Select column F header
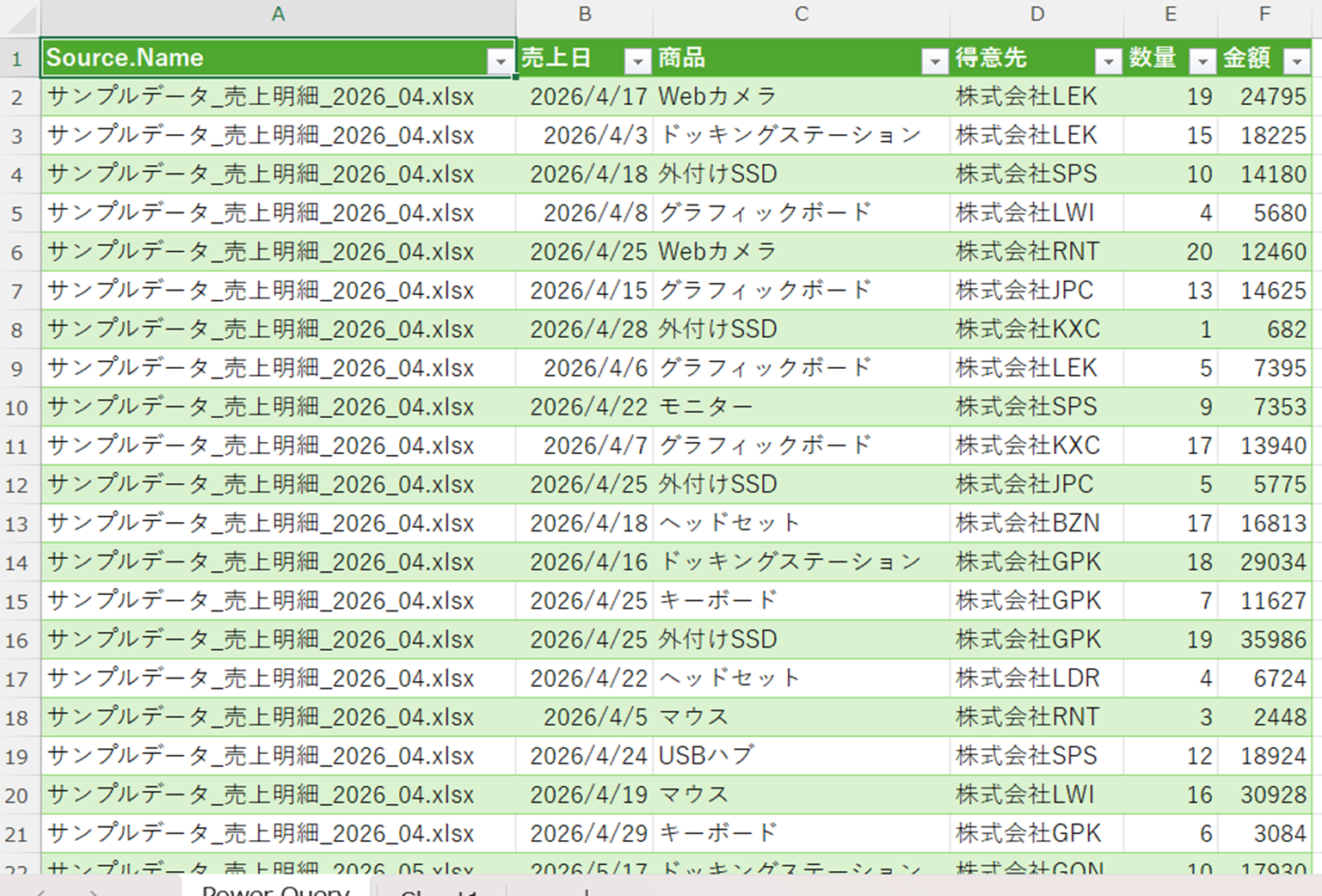1322x896 pixels. 1264,15
